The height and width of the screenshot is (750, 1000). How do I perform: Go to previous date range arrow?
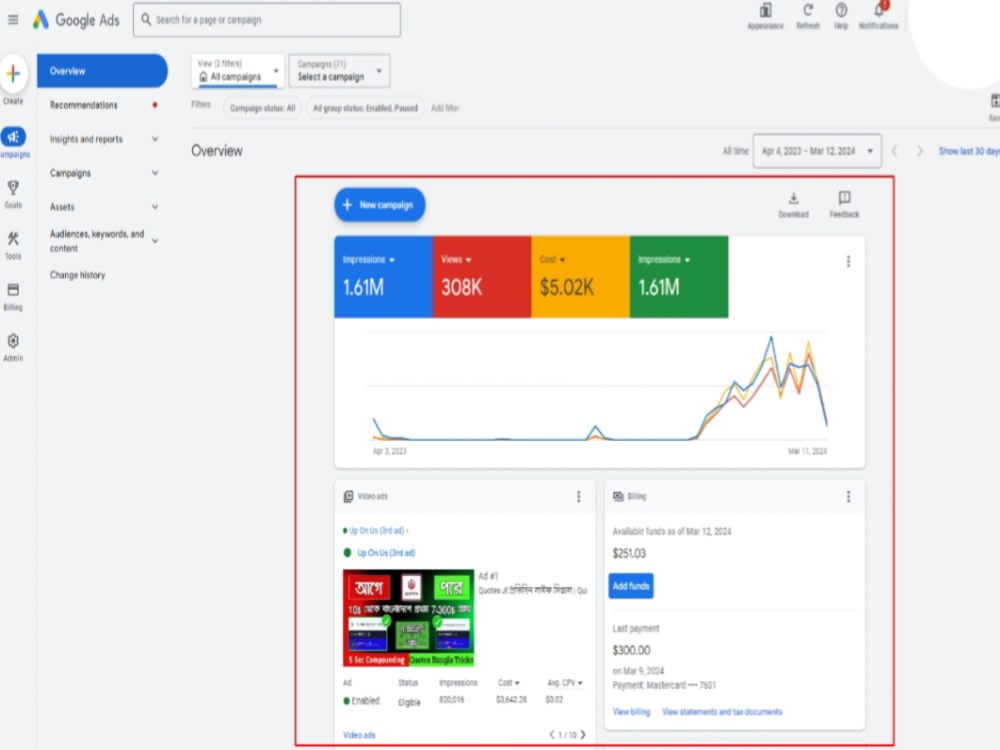(x=894, y=151)
